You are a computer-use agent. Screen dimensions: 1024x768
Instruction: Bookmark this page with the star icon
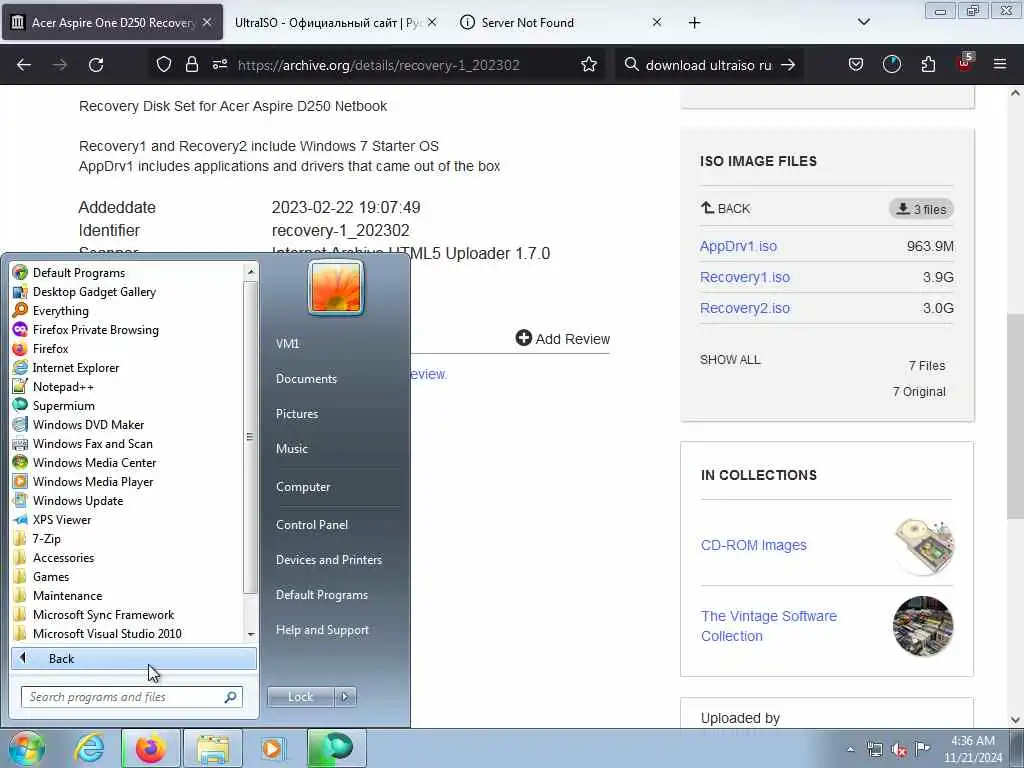(589, 65)
